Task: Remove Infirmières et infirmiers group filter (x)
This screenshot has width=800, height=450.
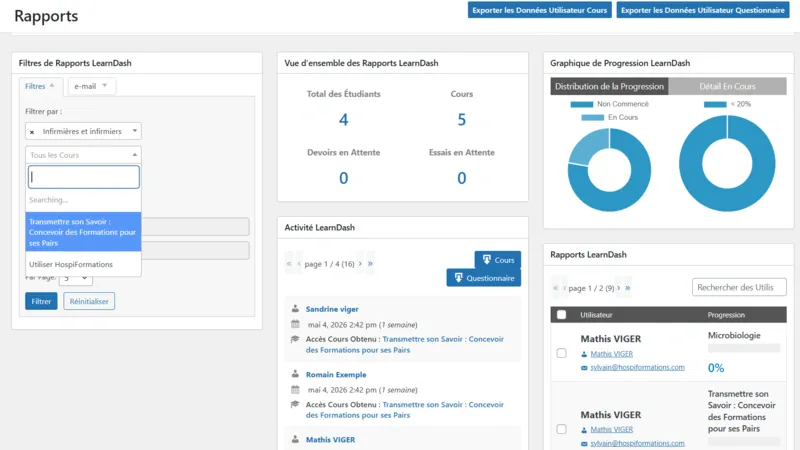Action: pos(32,132)
